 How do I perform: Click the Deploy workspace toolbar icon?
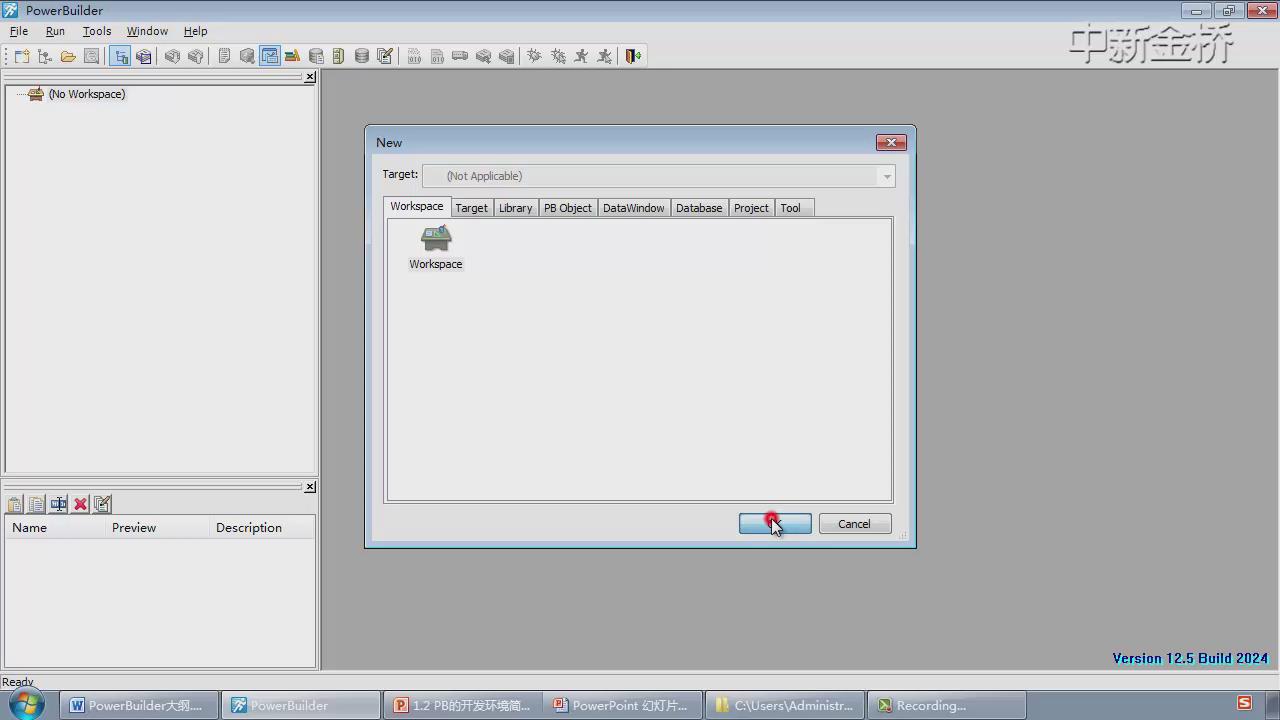460,56
